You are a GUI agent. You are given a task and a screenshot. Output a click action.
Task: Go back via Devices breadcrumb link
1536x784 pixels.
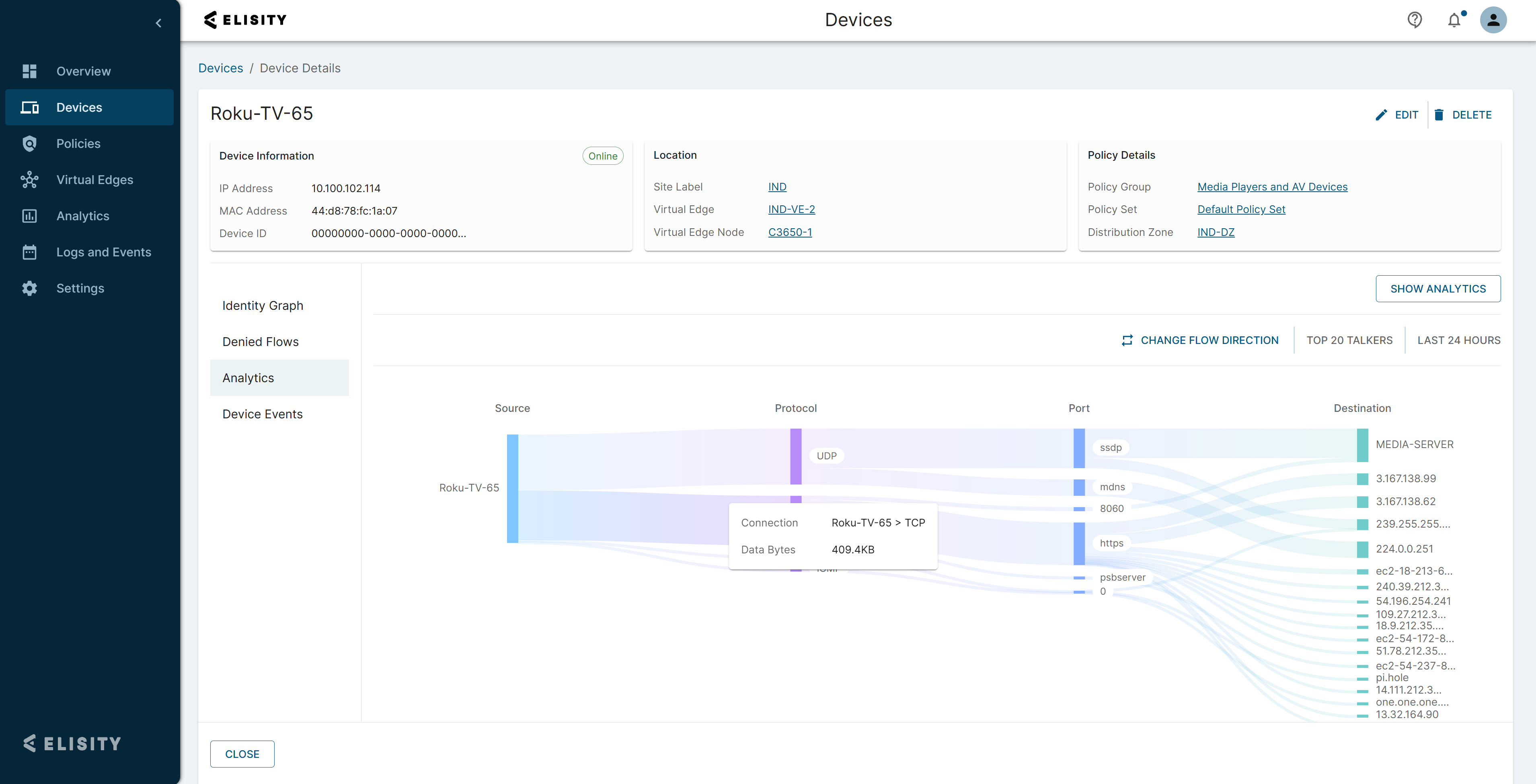pyautogui.click(x=221, y=68)
